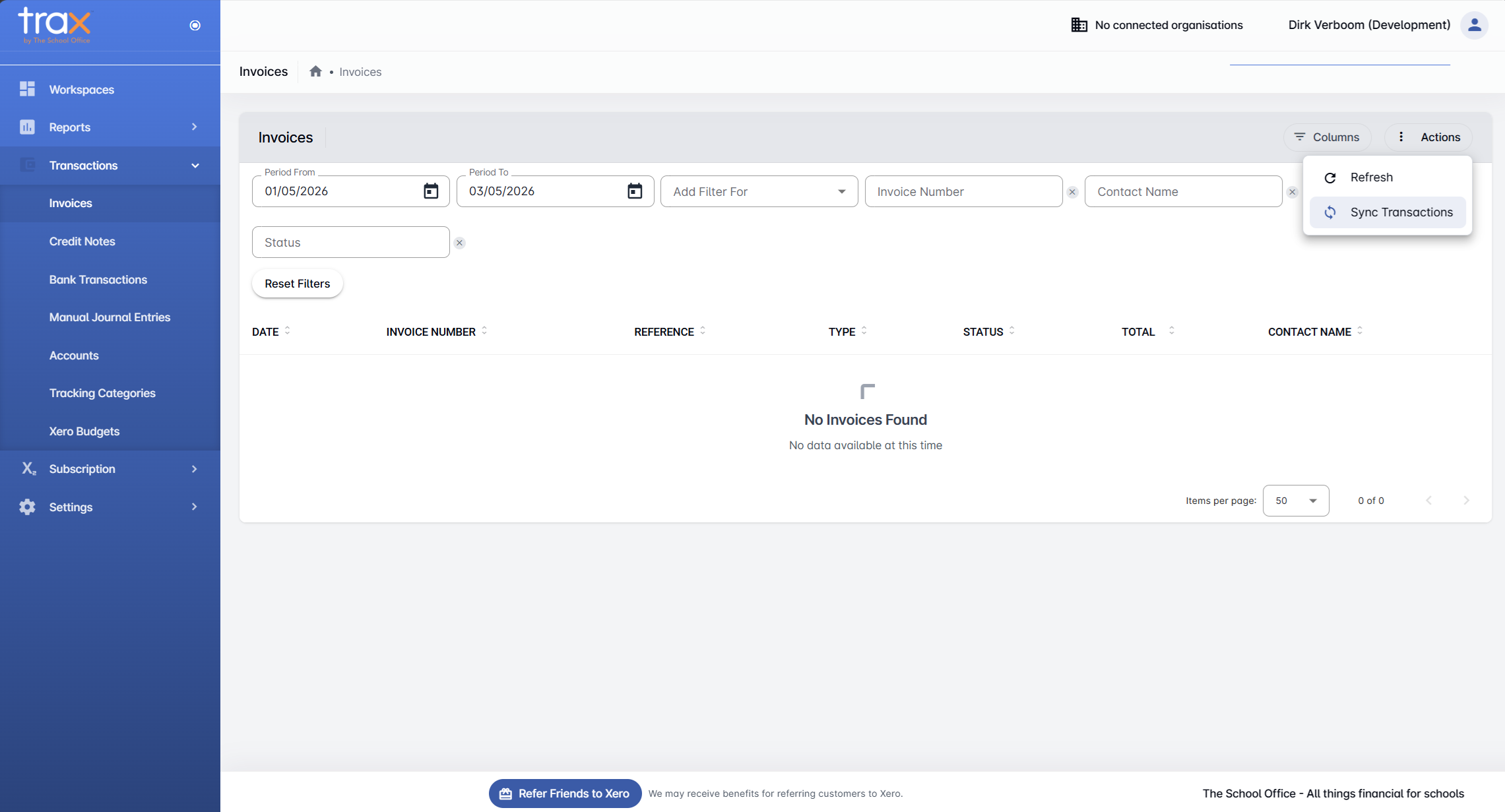Screen dimensions: 1505x812
Task: Go to the previous page arrow
Action: tap(1429, 501)
